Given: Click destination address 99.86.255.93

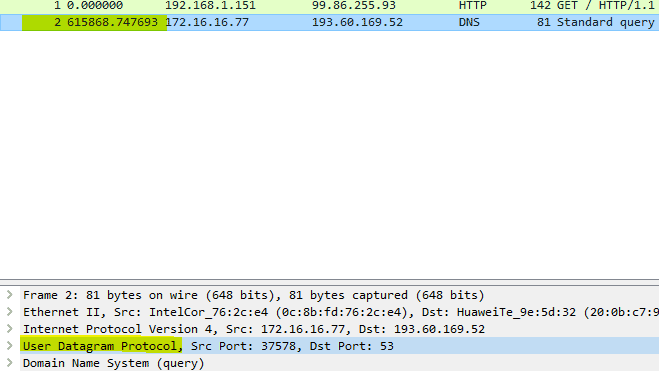Looking at the screenshot, I should tap(353, 5).
